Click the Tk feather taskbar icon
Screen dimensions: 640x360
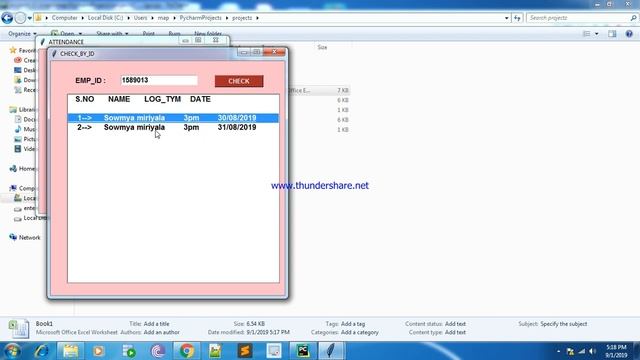[331, 351]
